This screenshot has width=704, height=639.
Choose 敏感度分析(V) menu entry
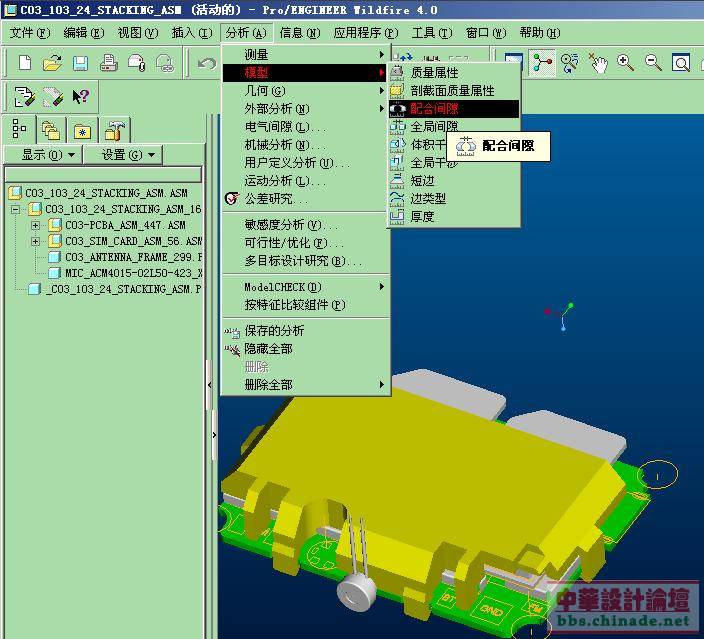coord(304,225)
